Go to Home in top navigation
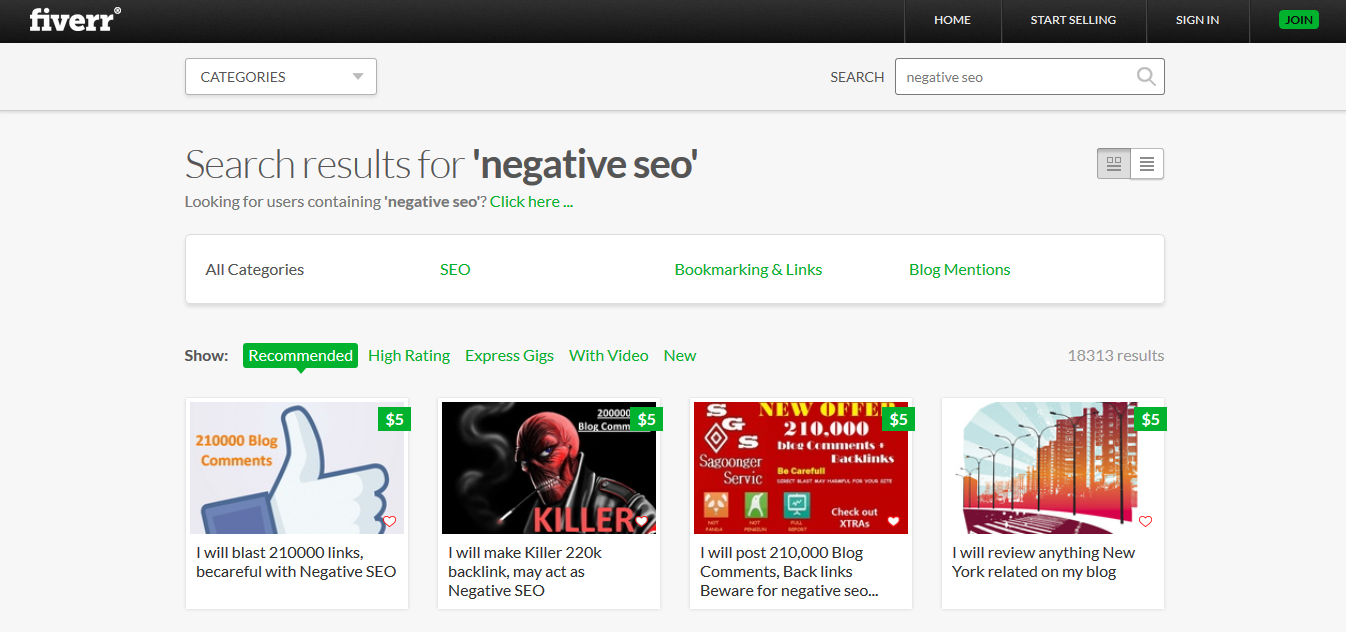 [x=952, y=20]
